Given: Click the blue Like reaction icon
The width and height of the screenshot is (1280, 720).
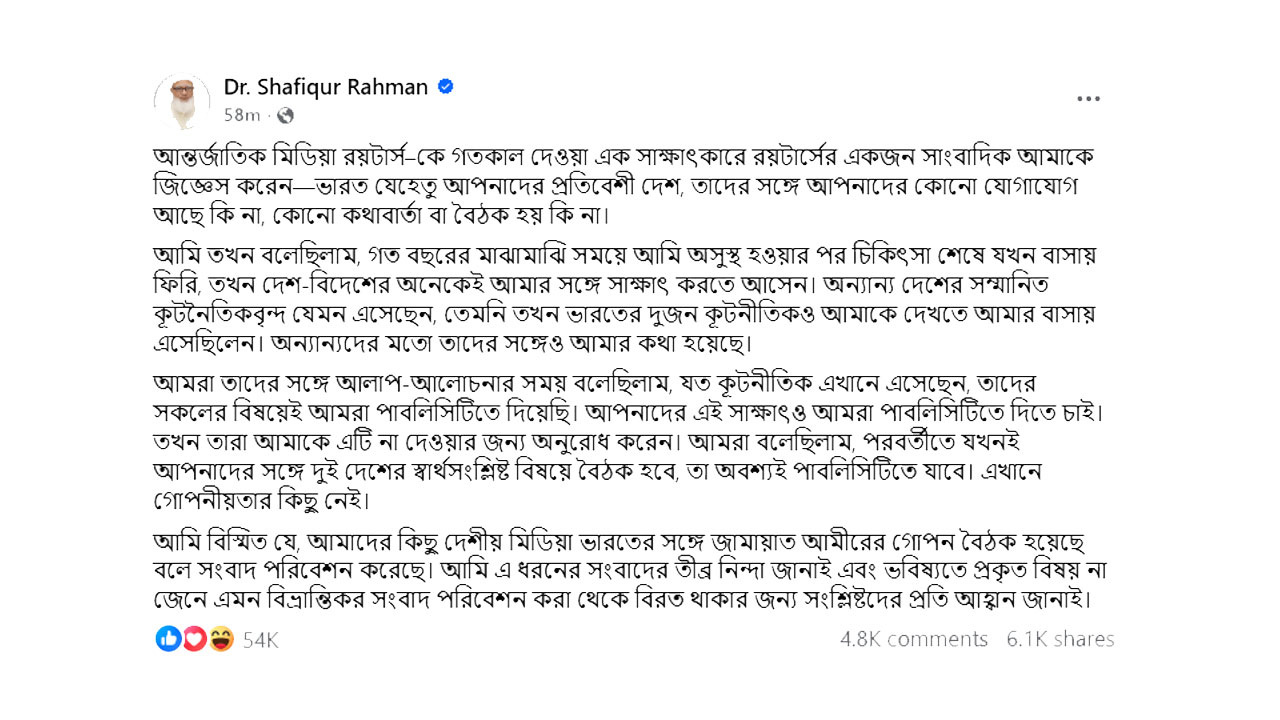Looking at the screenshot, I should click(168, 639).
